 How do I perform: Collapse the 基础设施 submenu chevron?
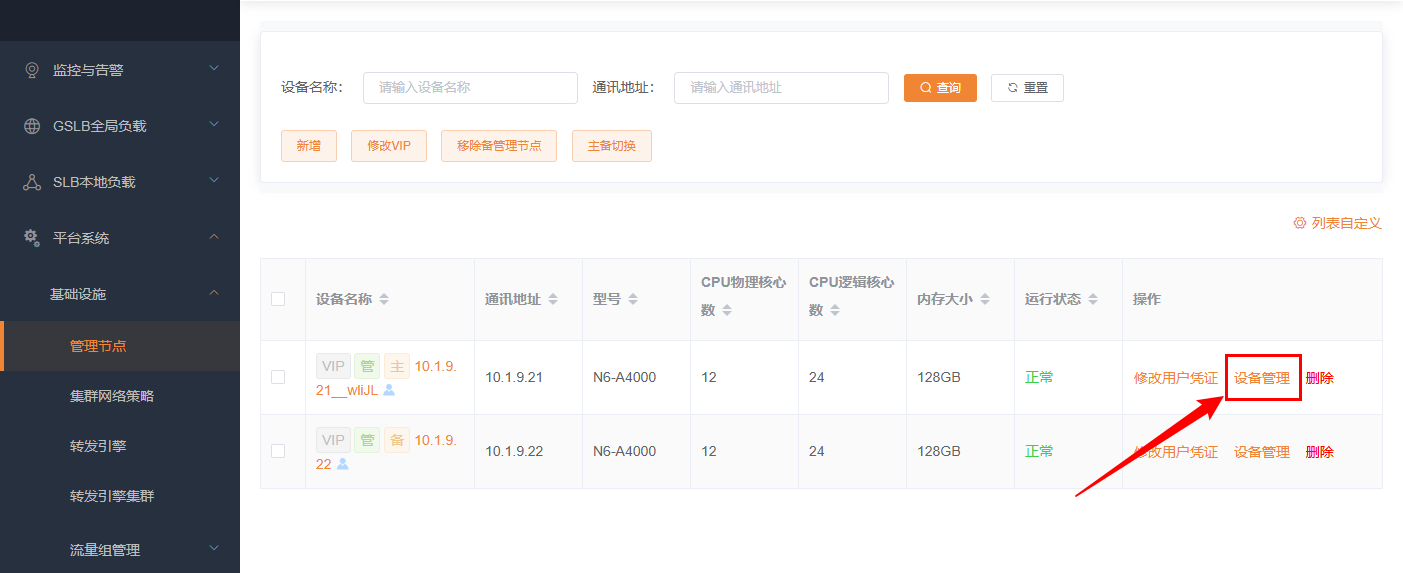(x=214, y=293)
